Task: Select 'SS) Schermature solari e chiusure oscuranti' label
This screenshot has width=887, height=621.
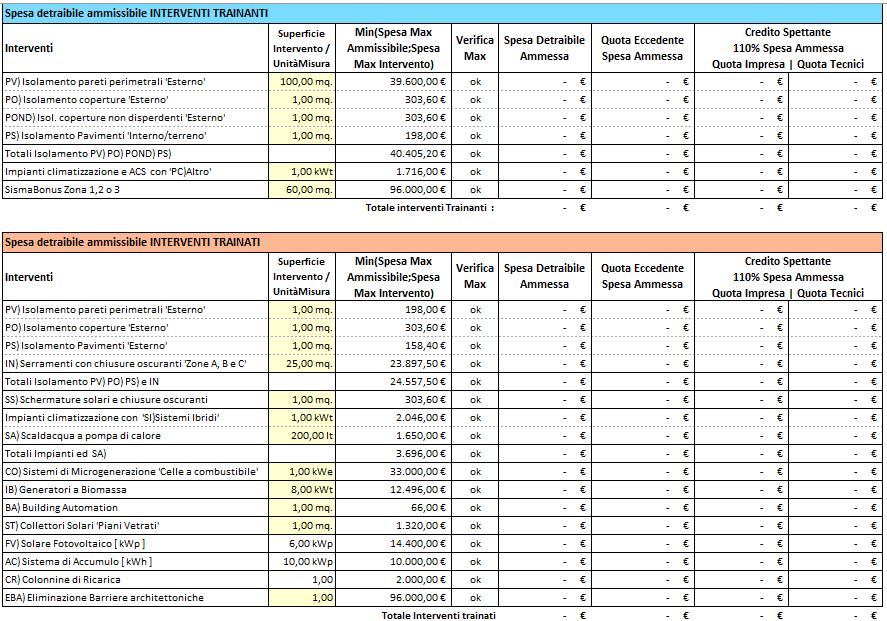Action: point(106,400)
